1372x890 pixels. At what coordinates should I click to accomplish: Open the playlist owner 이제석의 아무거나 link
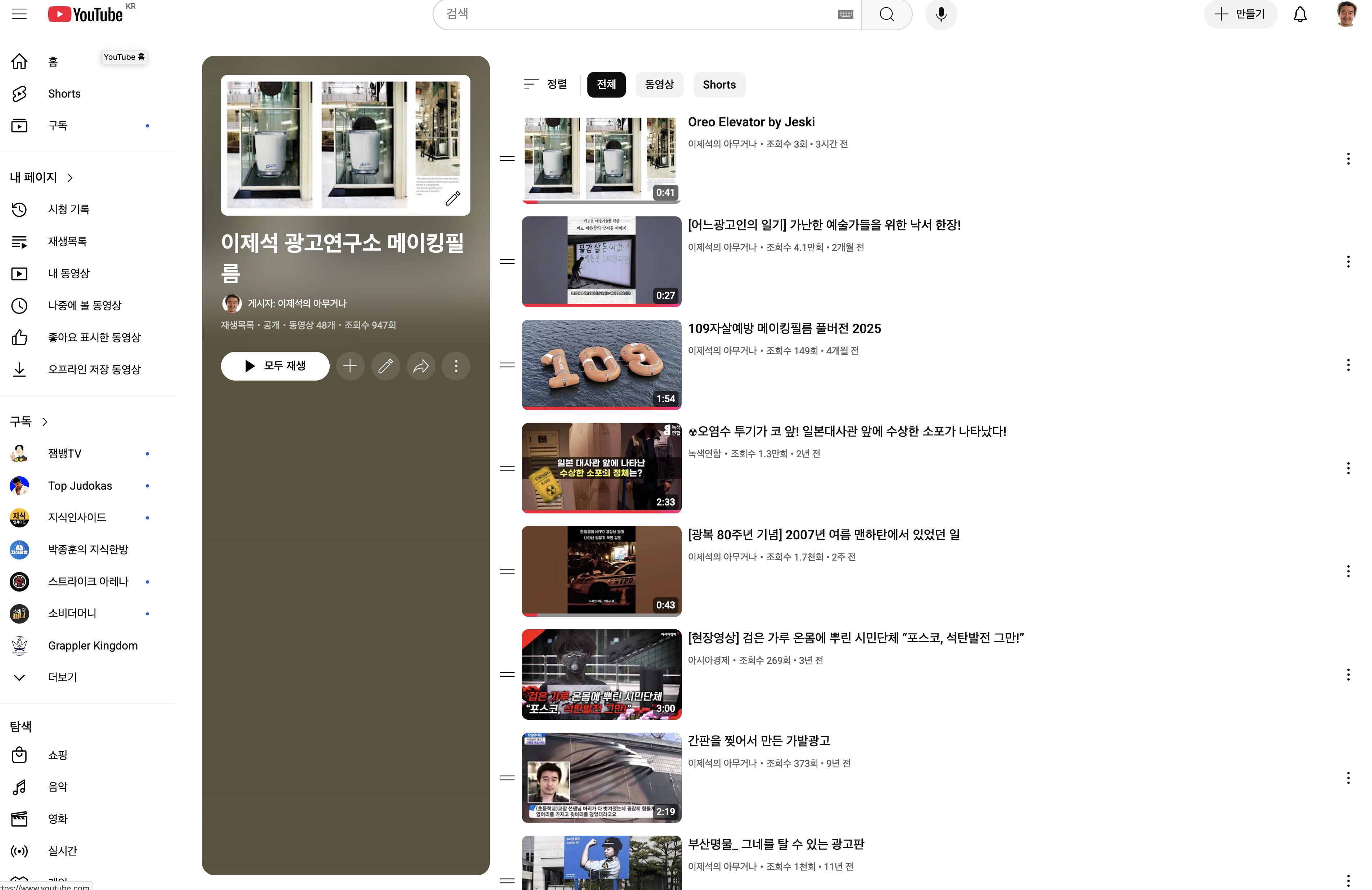tap(297, 304)
